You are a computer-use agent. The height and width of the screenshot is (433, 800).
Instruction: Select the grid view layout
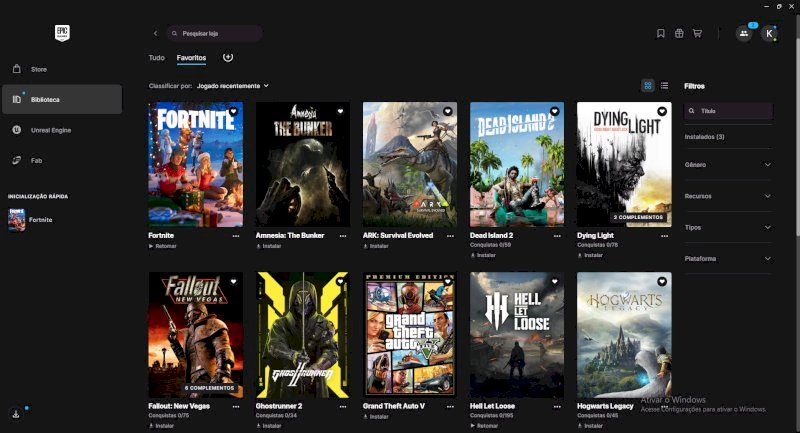pyautogui.click(x=647, y=86)
